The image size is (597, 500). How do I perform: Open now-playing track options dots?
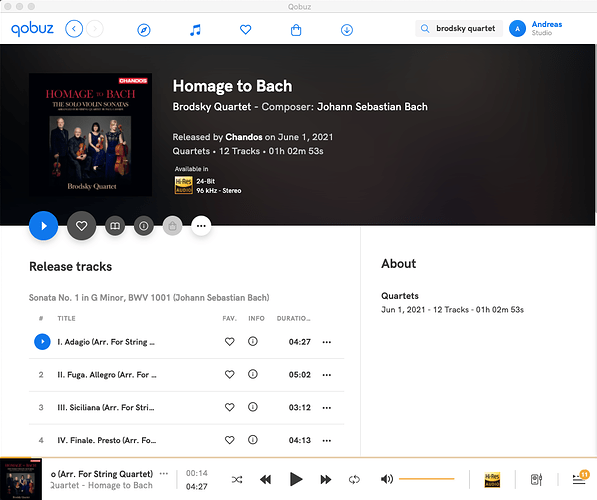click(x=164, y=474)
